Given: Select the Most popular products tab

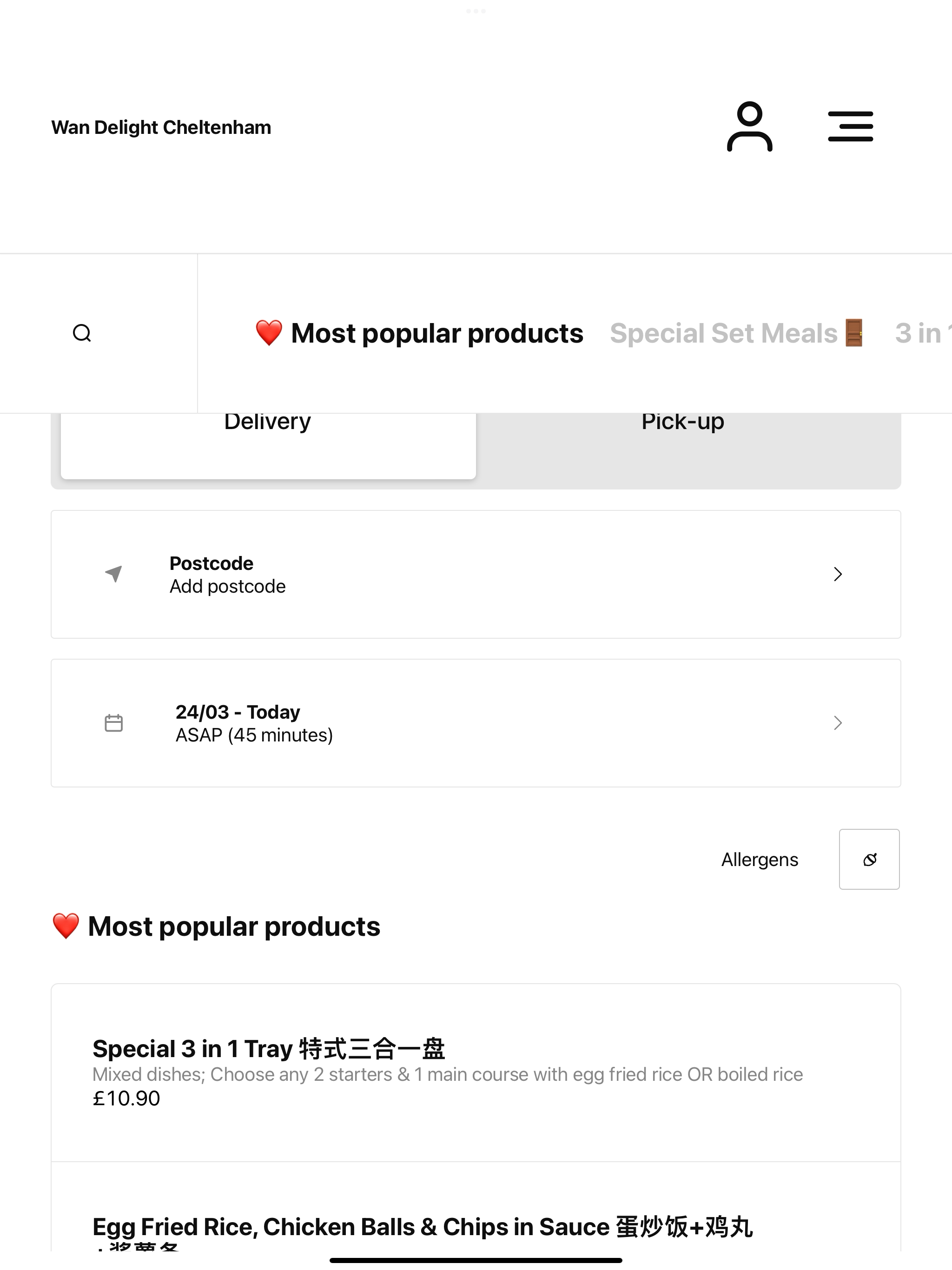Looking at the screenshot, I should [x=419, y=333].
